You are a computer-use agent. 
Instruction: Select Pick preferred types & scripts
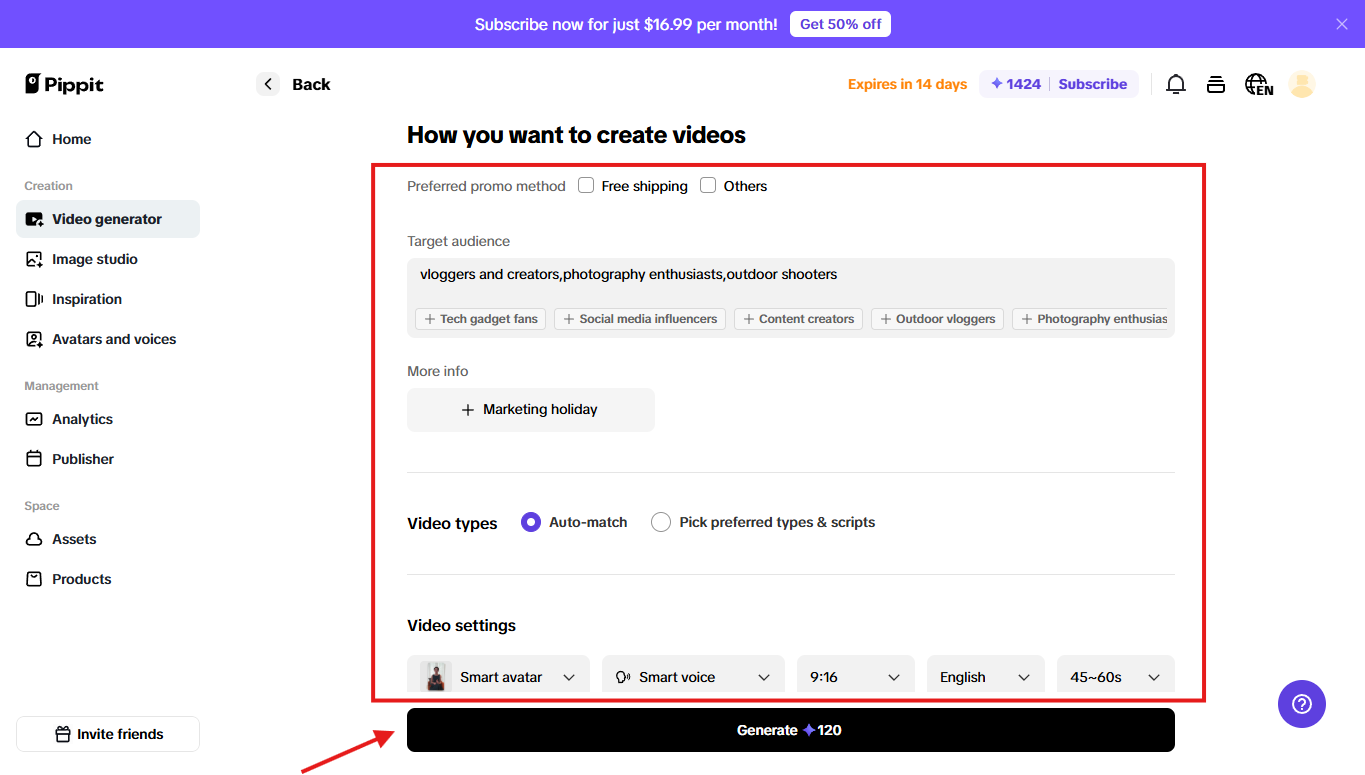(660, 521)
